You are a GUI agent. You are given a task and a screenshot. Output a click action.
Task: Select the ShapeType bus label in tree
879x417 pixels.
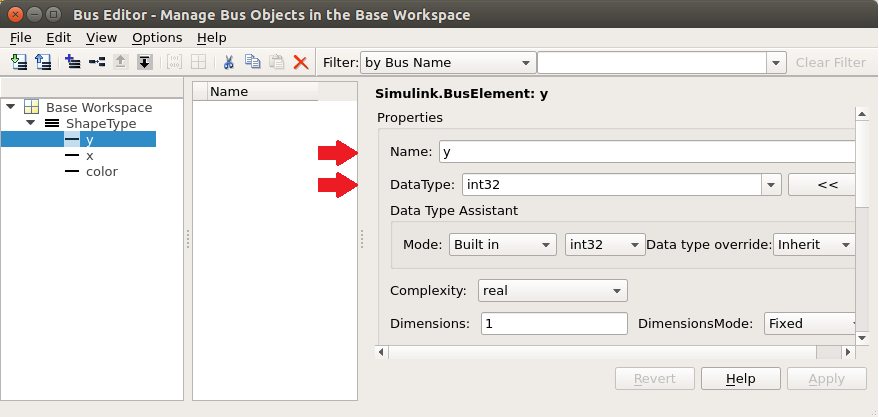click(x=101, y=123)
